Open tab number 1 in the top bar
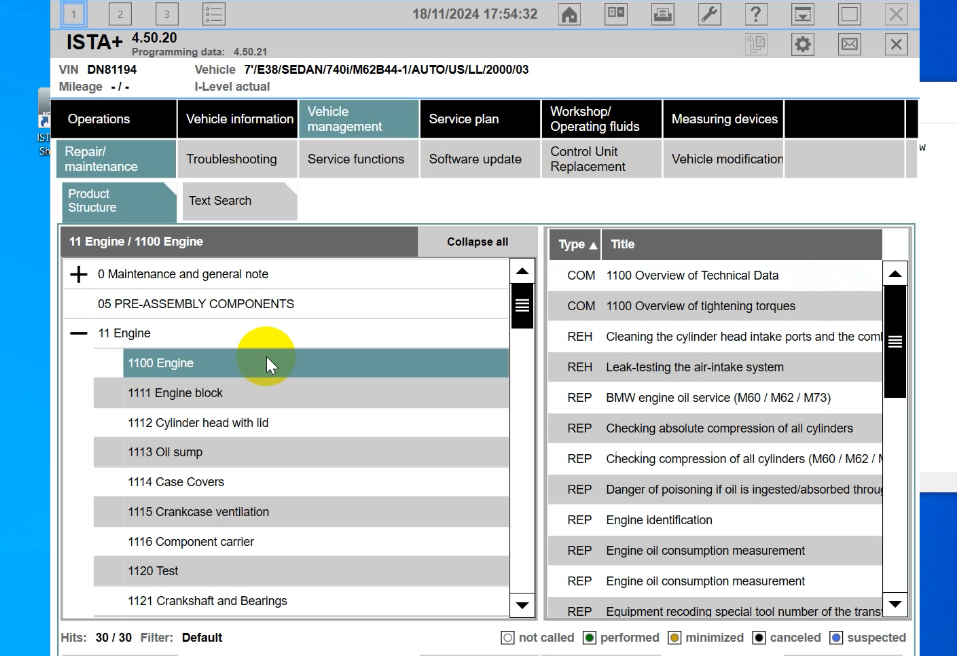Viewport: 957px width, 656px height. tap(74, 14)
